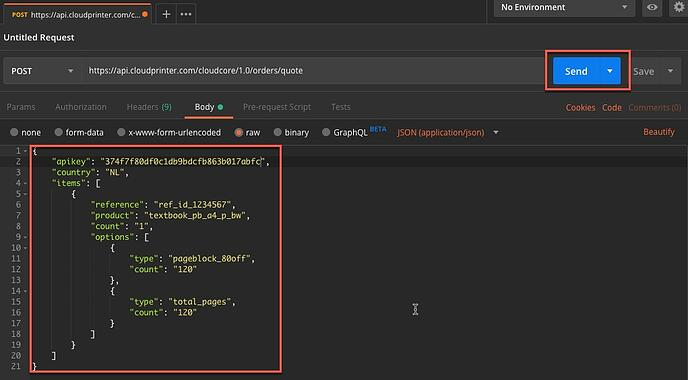Image resolution: width=688 pixels, height=380 pixels.
Task: Open the POST method dropdown
Action: 42,71
